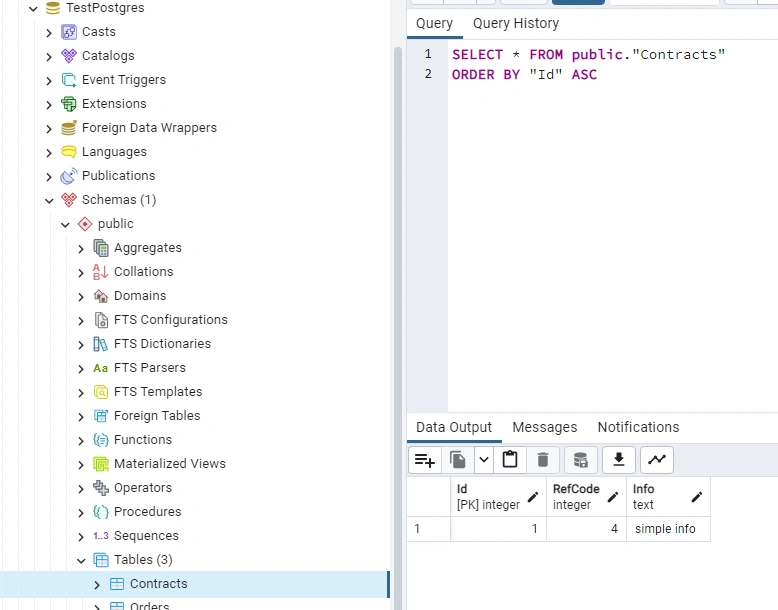Expand the Contracts table chevron

97,585
